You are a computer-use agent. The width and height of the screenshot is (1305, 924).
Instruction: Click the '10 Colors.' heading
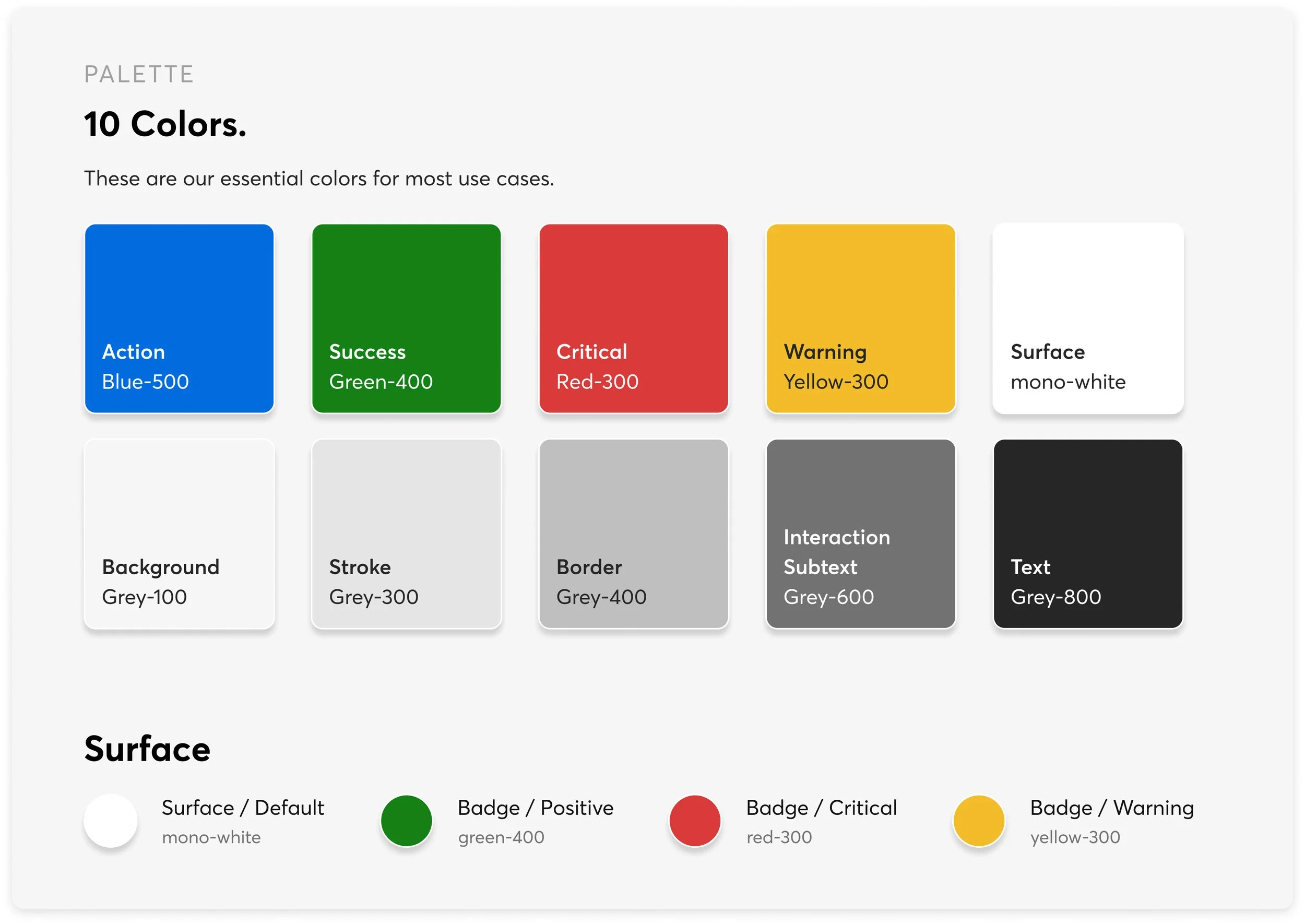tap(165, 124)
